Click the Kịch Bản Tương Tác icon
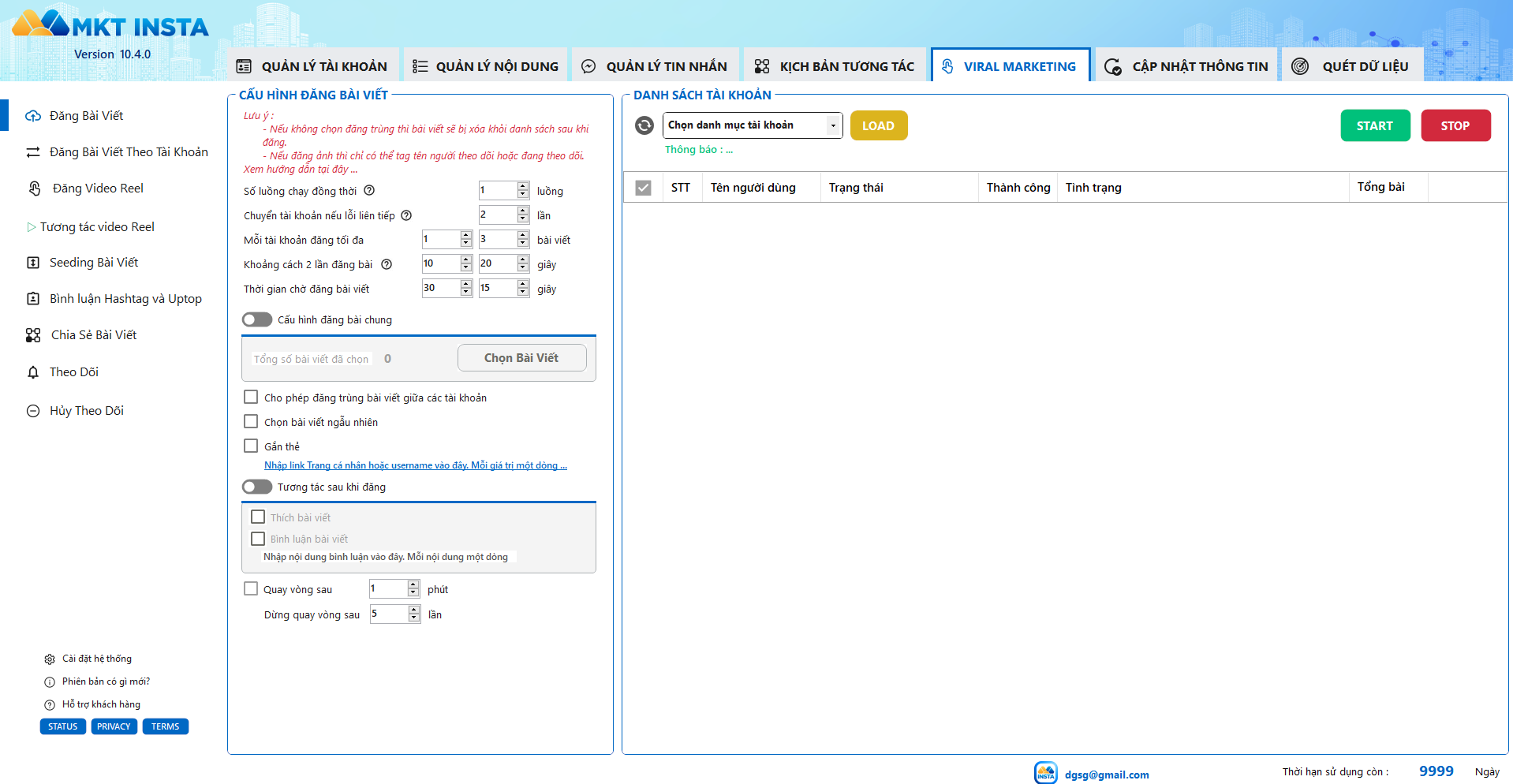Viewport: 1513px width, 784px height. click(762, 66)
